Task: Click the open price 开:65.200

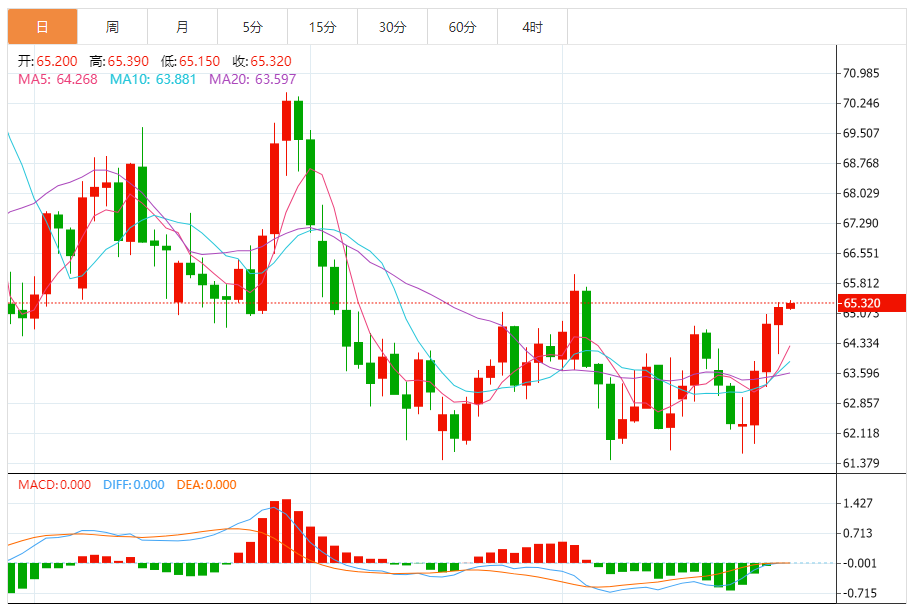Action: [48, 61]
